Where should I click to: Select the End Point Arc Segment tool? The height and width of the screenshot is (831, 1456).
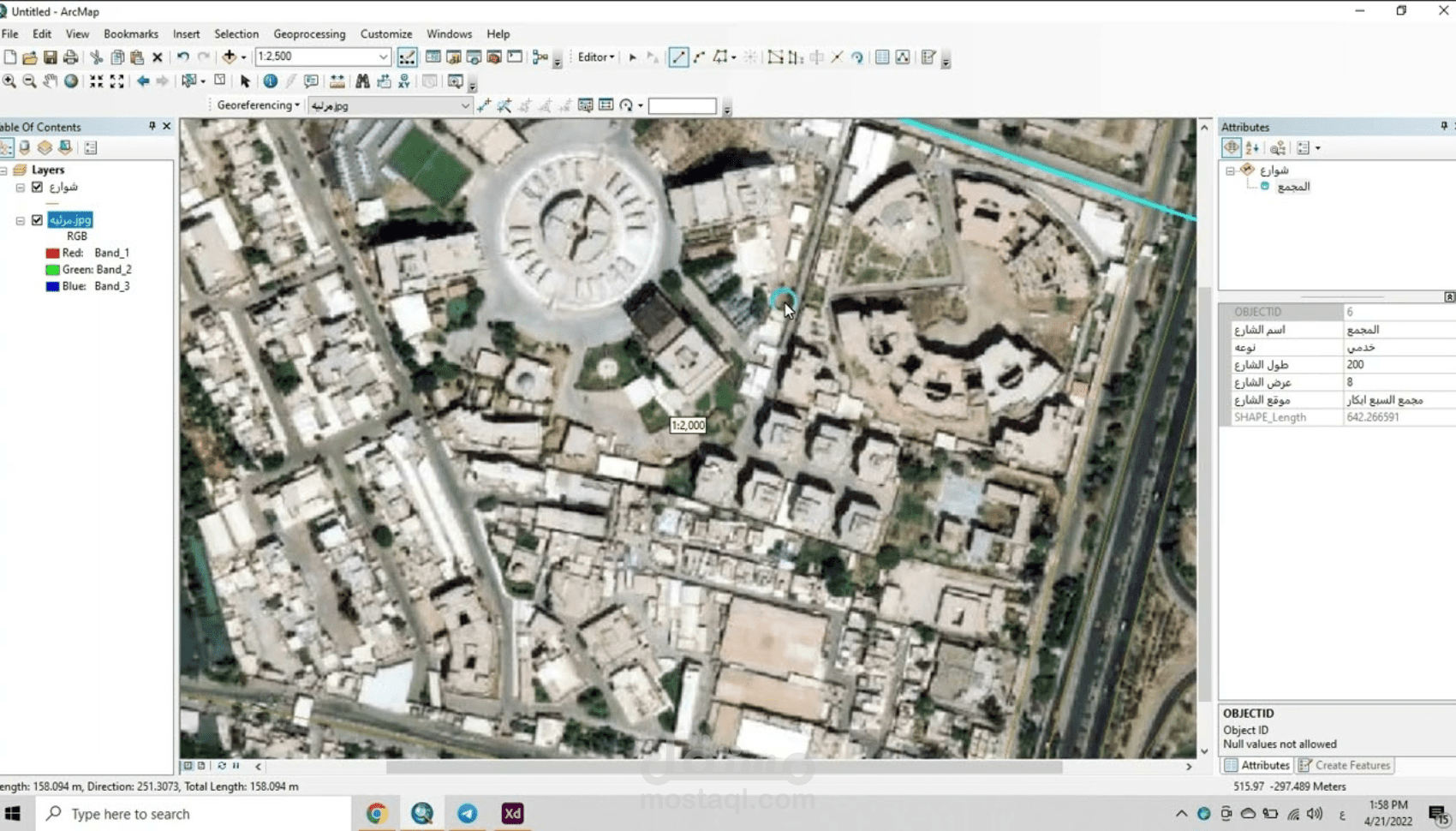(x=700, y=57)
